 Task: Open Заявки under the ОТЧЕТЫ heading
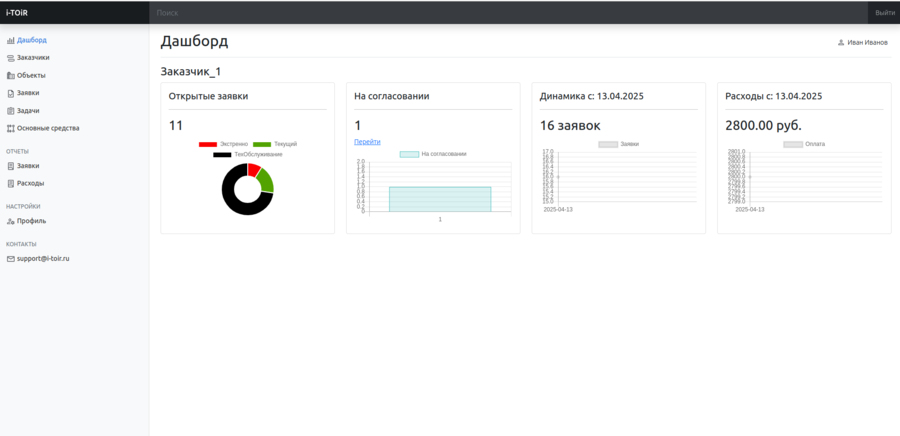coord(28,166)
